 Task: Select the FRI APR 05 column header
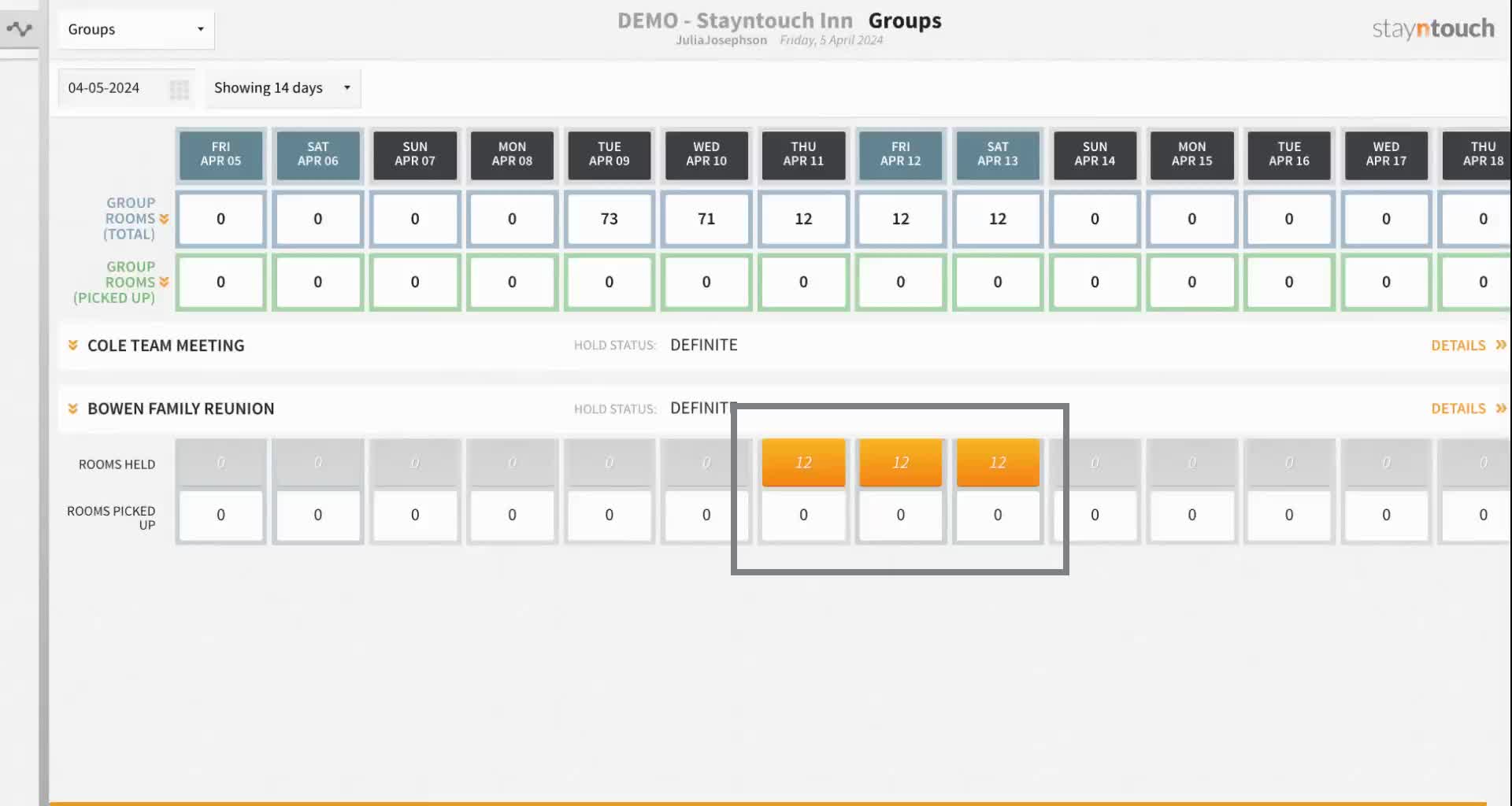(x=220, y=154)
